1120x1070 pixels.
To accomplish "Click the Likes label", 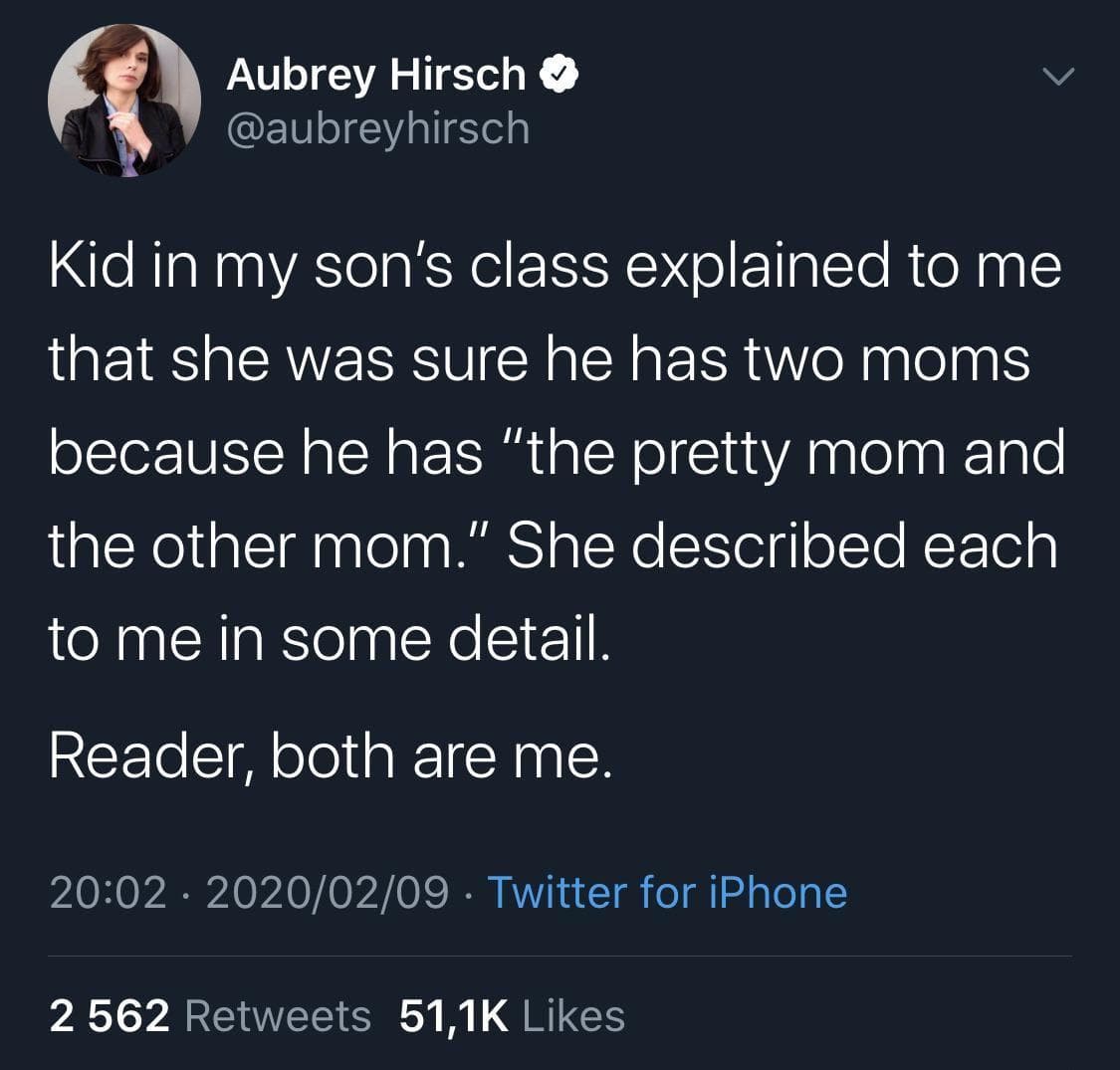I will click(x=572, y=1015).
